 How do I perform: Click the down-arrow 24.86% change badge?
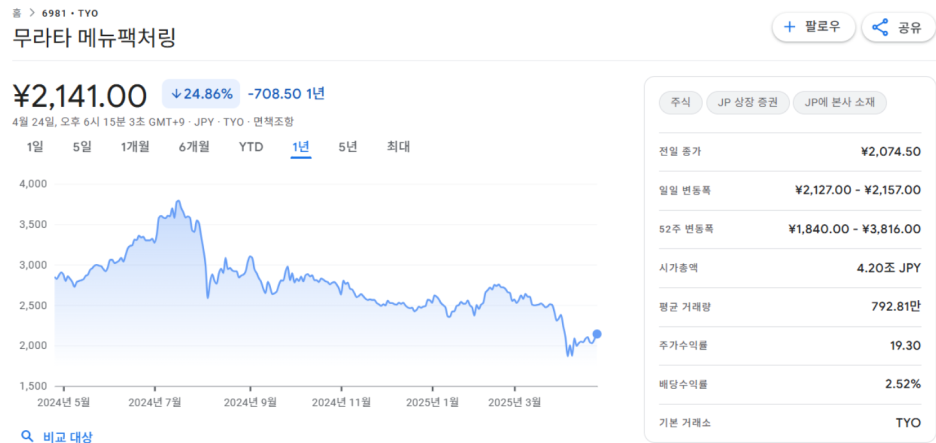(x=201, y=94)
